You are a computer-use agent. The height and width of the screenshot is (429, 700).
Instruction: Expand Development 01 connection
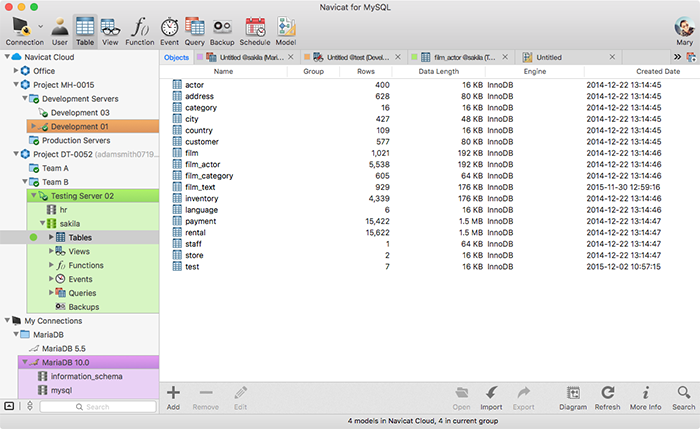click(33, 126)
